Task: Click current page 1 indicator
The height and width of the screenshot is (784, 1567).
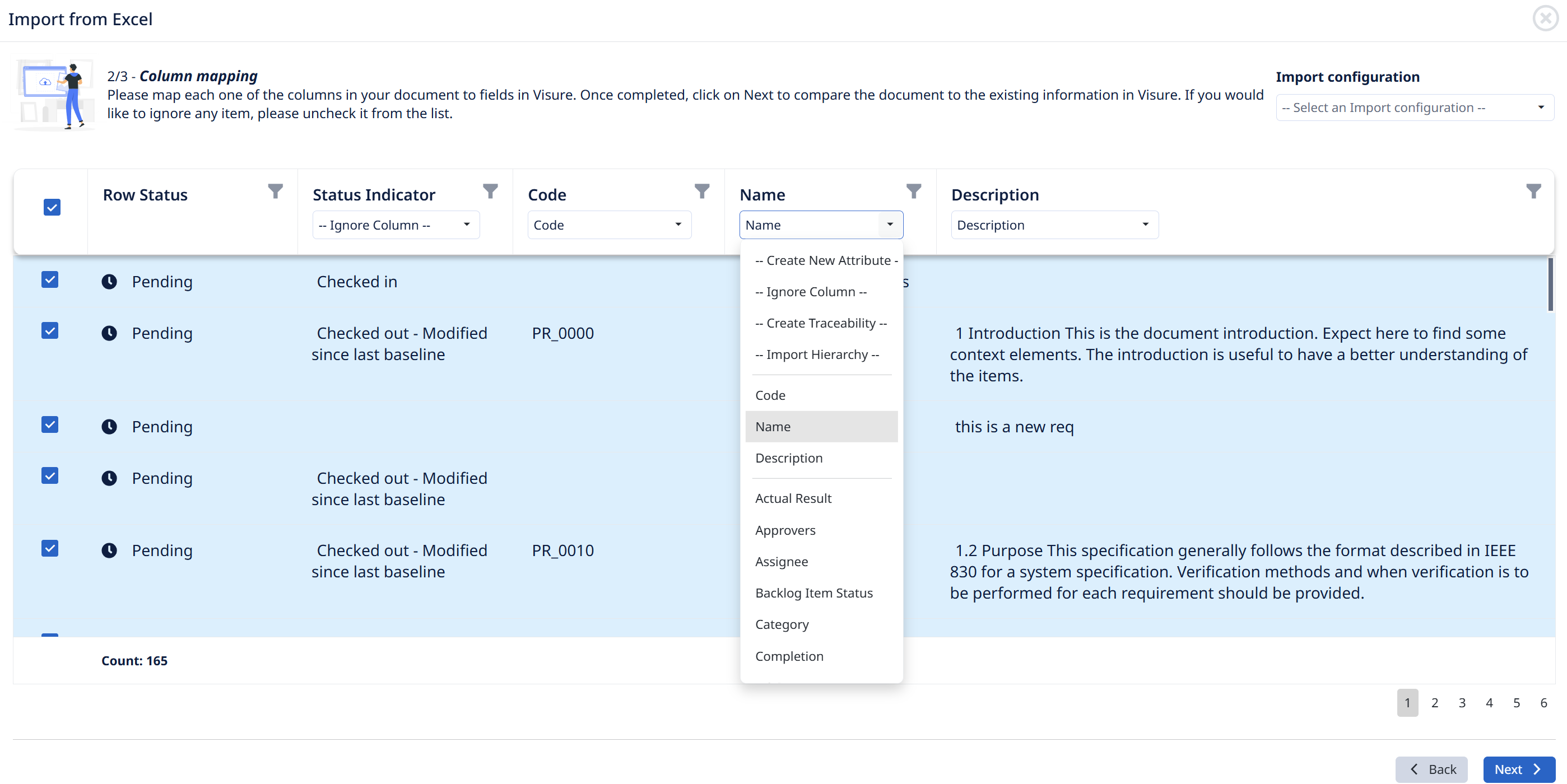Action: [1408, 702]
